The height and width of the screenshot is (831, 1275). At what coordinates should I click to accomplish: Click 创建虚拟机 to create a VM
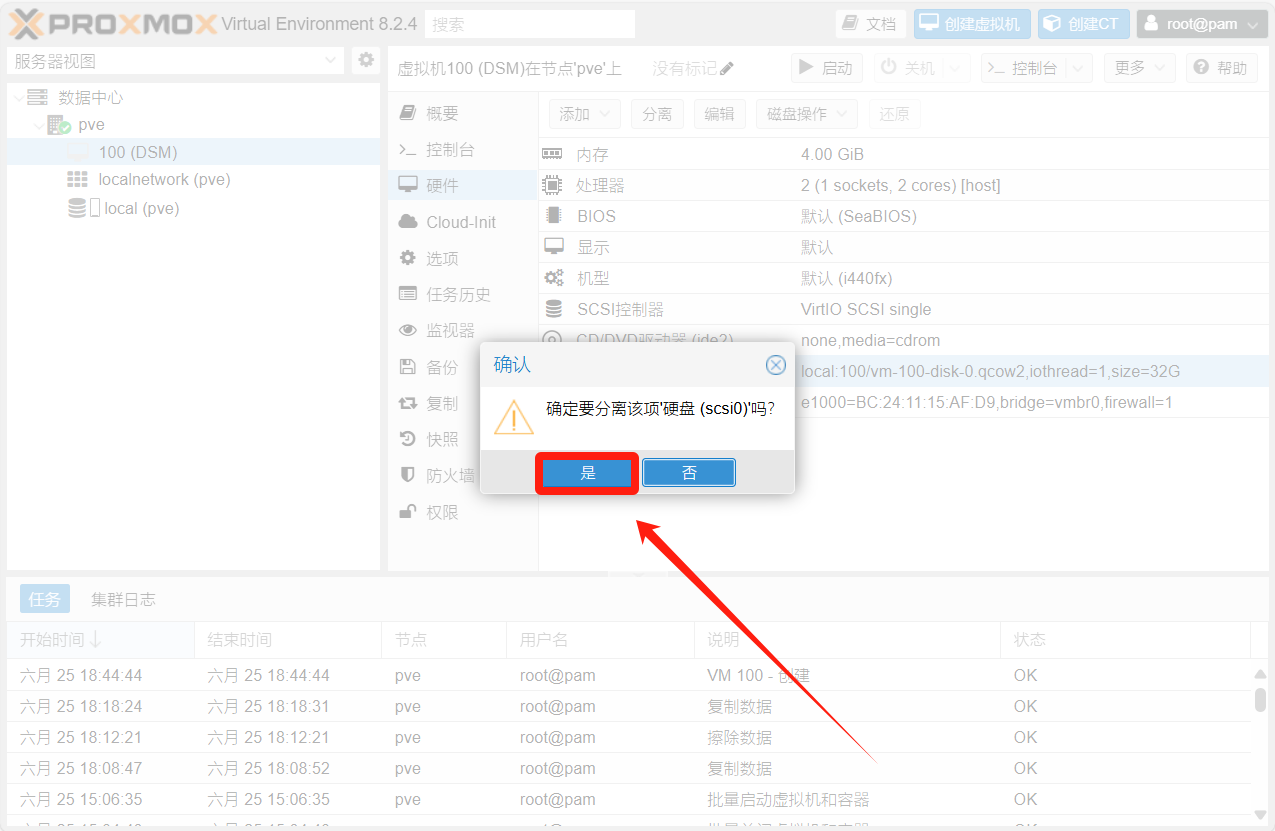tap(971, 24)
